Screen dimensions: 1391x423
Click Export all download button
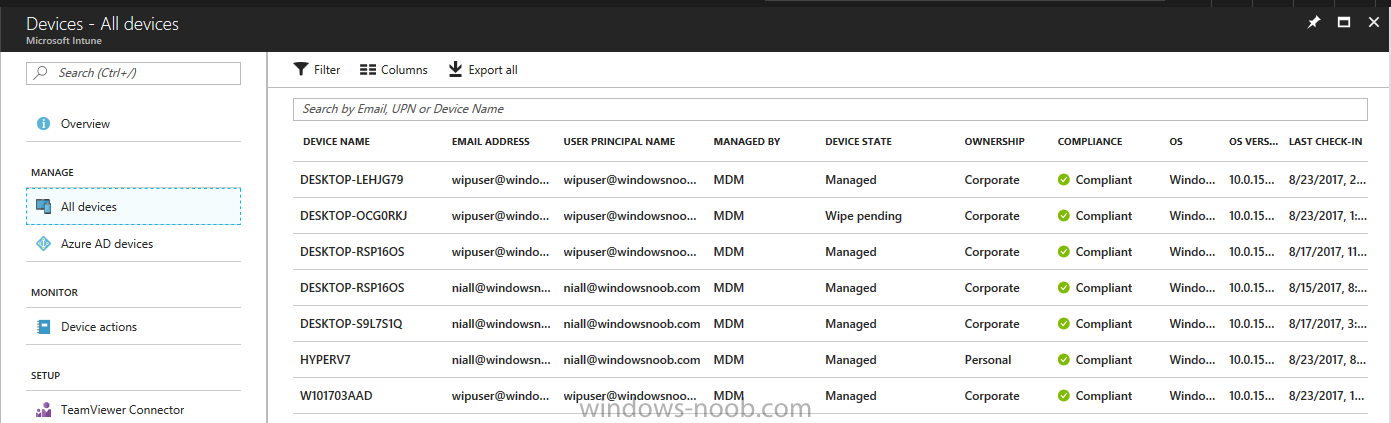pos(482,70)
